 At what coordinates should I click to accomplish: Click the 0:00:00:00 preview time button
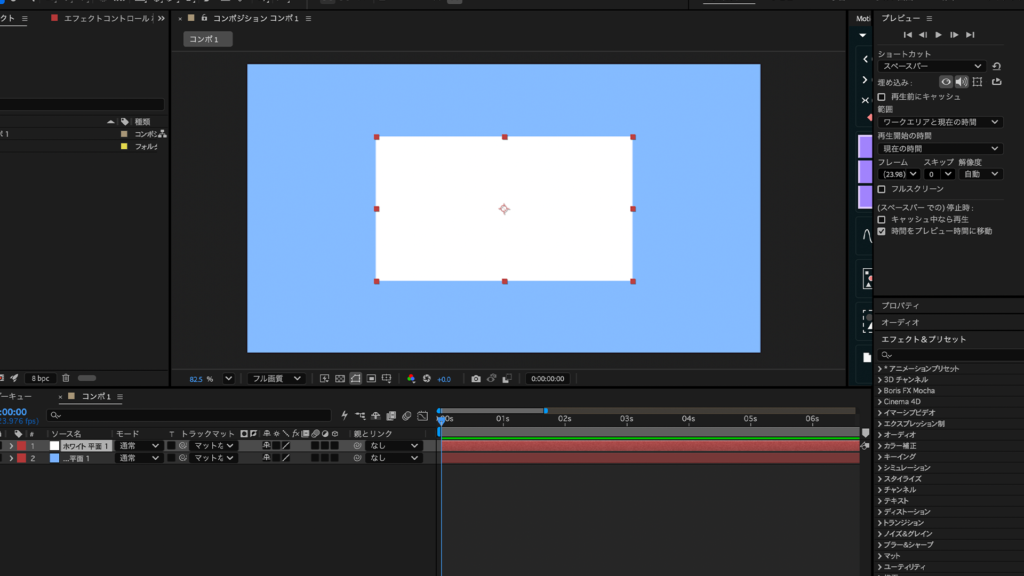coord(548,379)
